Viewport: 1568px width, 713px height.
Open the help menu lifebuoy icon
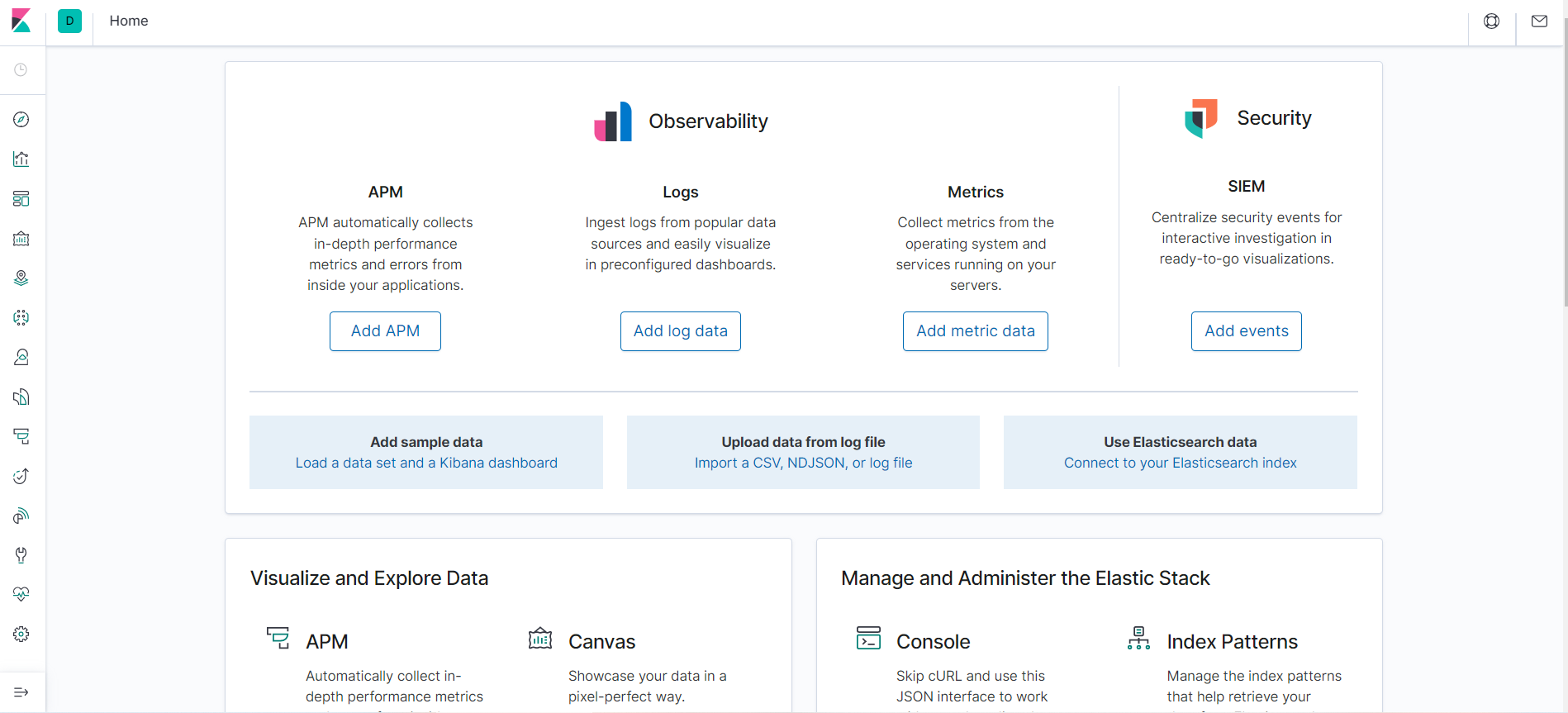click(1491, 21)
